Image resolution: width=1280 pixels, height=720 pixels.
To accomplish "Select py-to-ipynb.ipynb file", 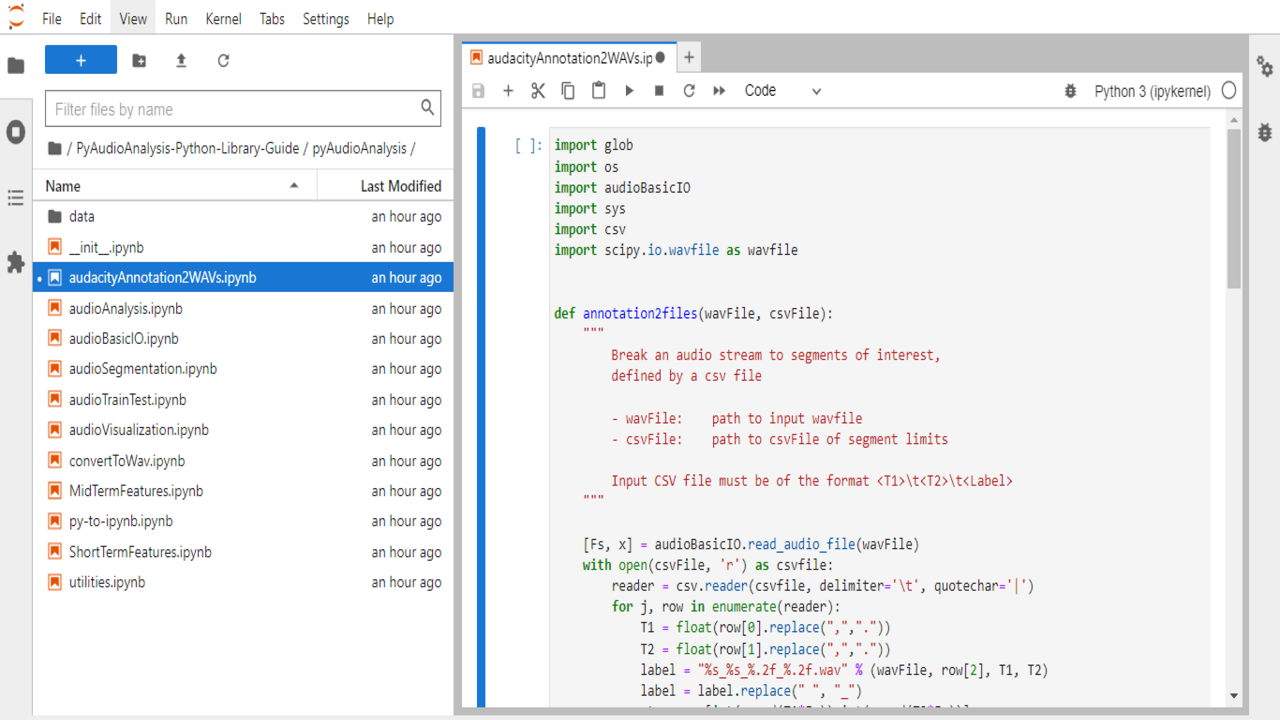I will pyautogui.click(x=243, y=521).
